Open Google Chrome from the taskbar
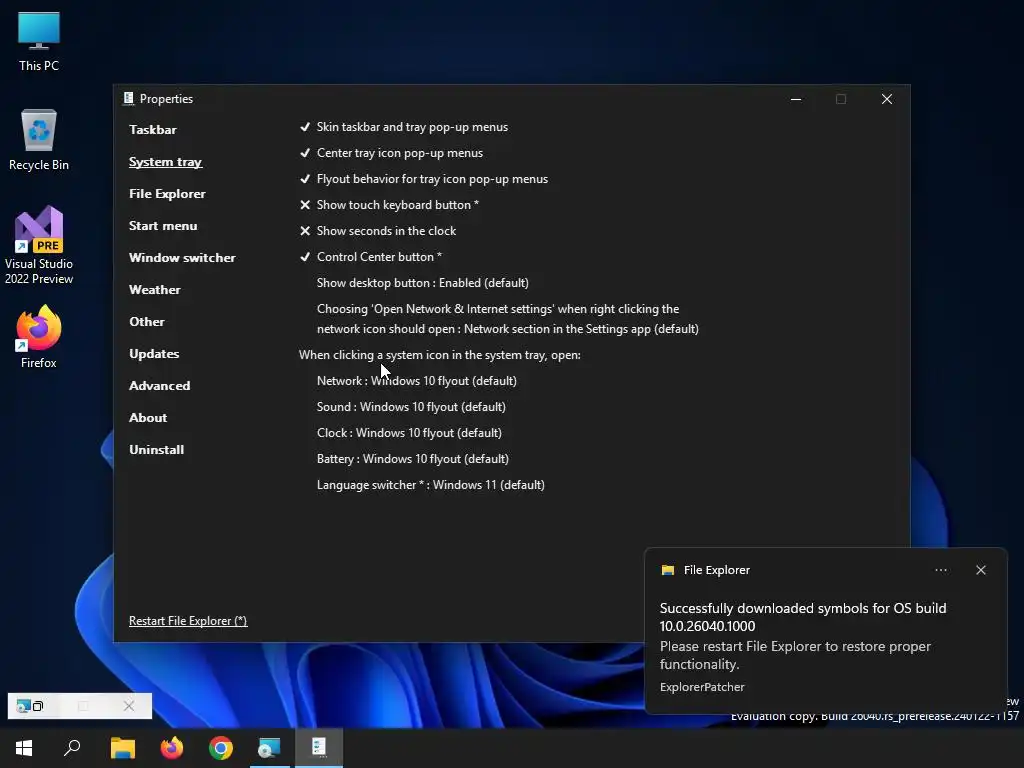1024x768 pixels. 221,748
